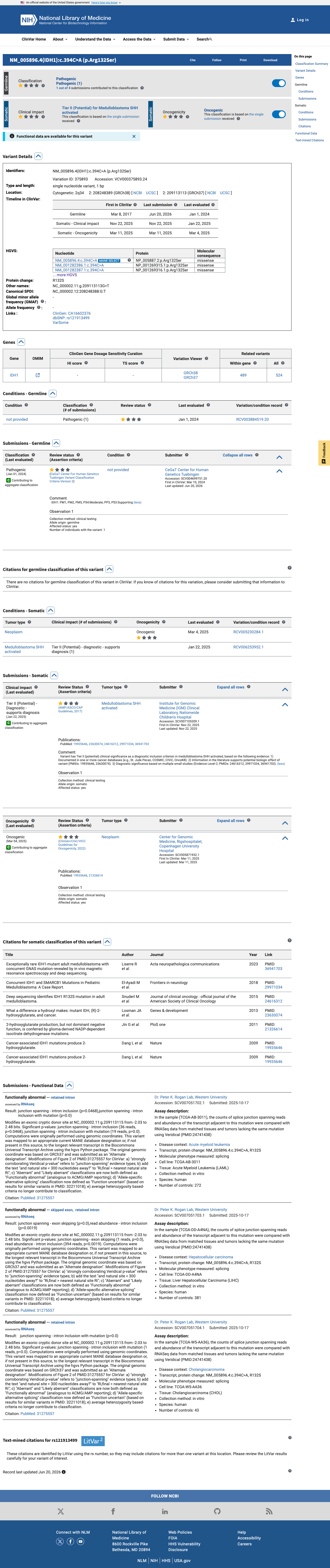Click help icon next to HI score

click(86, 363)
